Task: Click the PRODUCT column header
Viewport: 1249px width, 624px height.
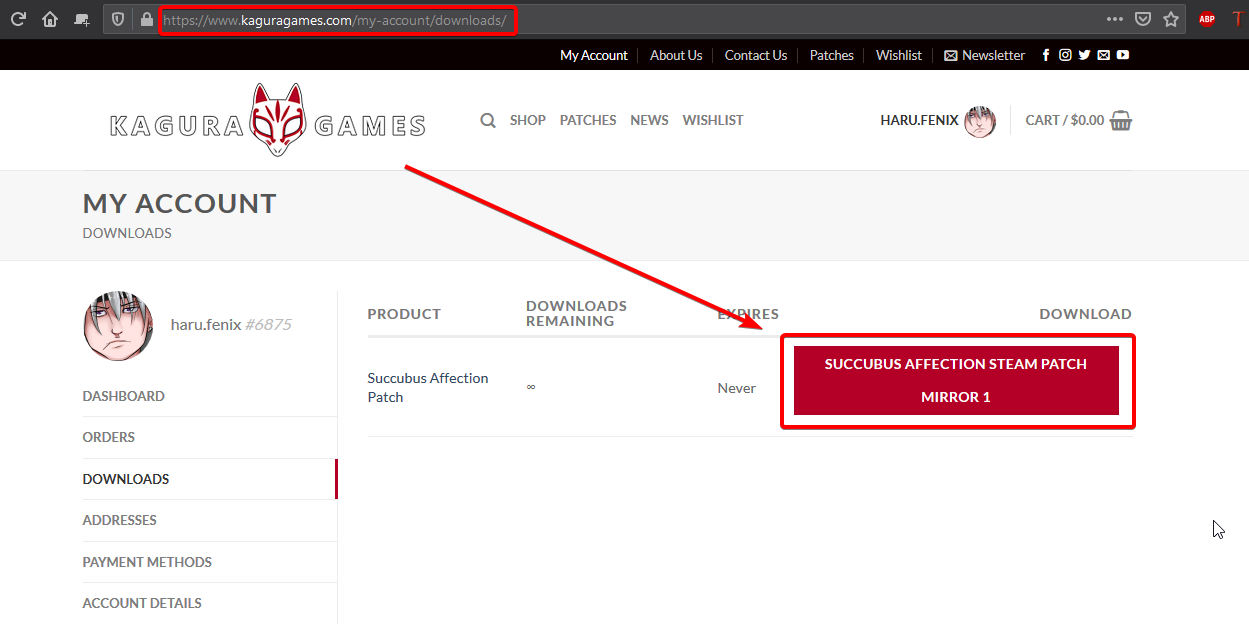Action: (404, 314)
